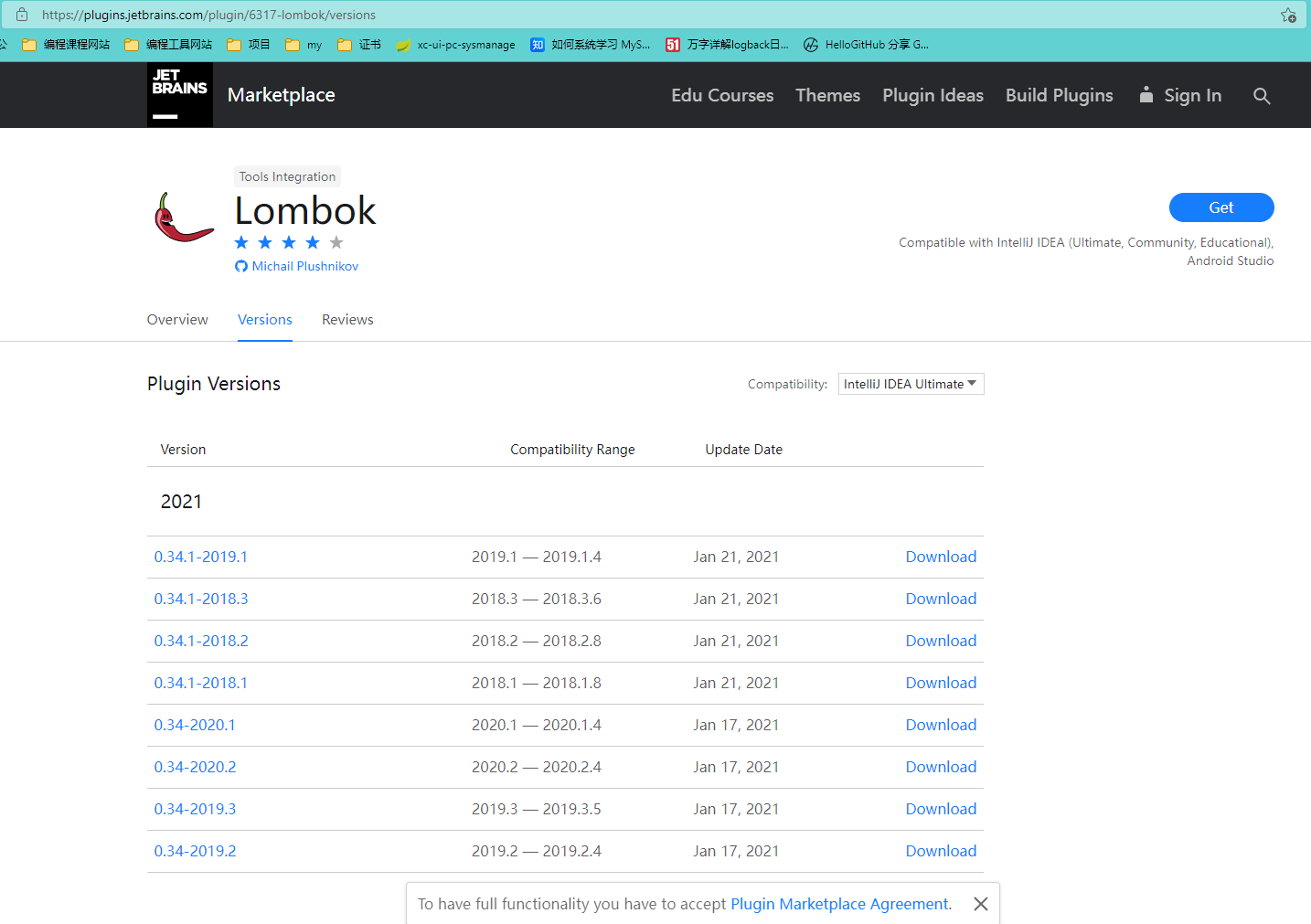Download version 0.34-2019.2
This screenshot has width=1311, height=924.
tap(941, 851)
